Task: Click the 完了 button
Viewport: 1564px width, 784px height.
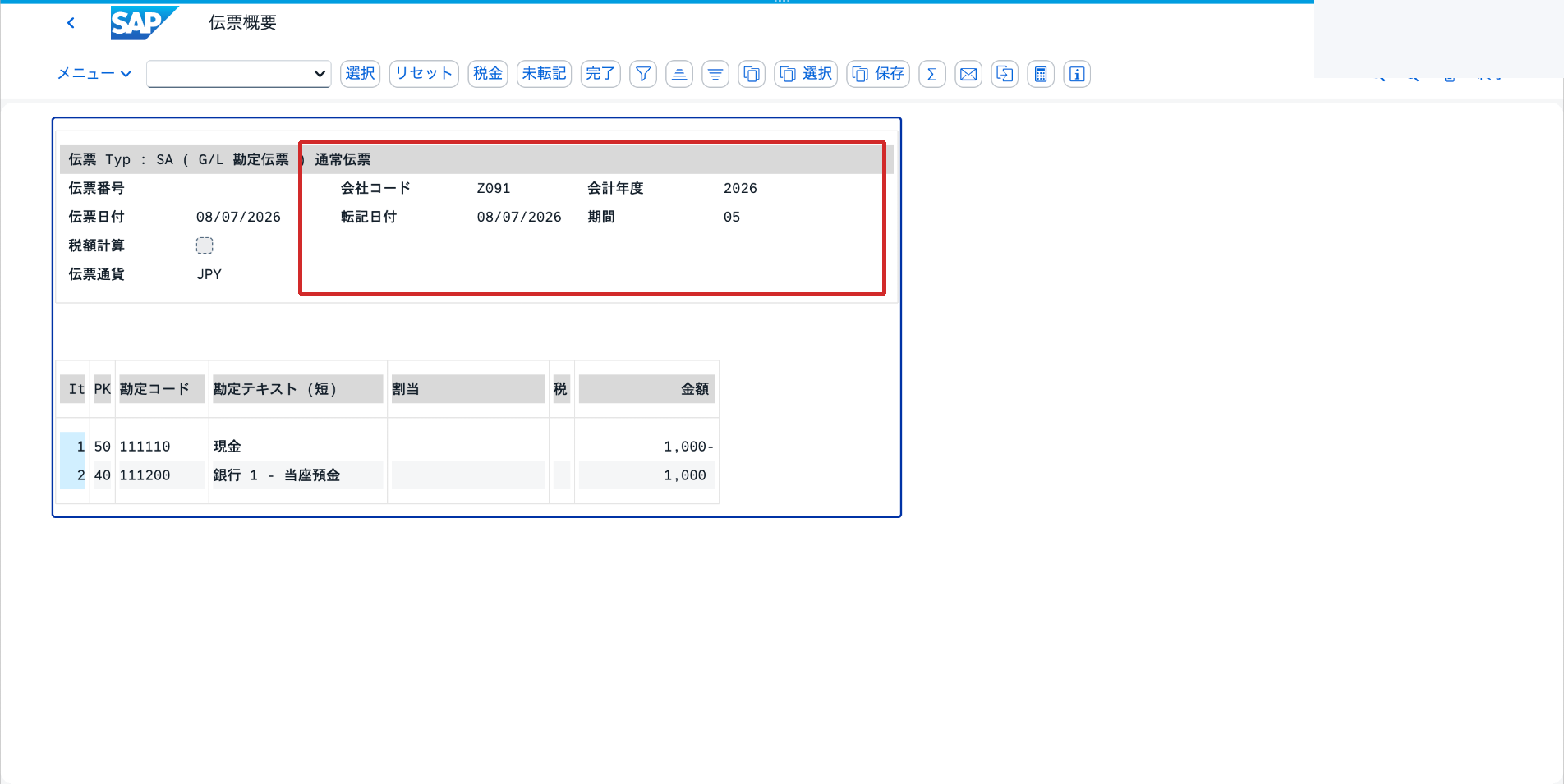Action: pyautogui.click(x=600, y=74)
